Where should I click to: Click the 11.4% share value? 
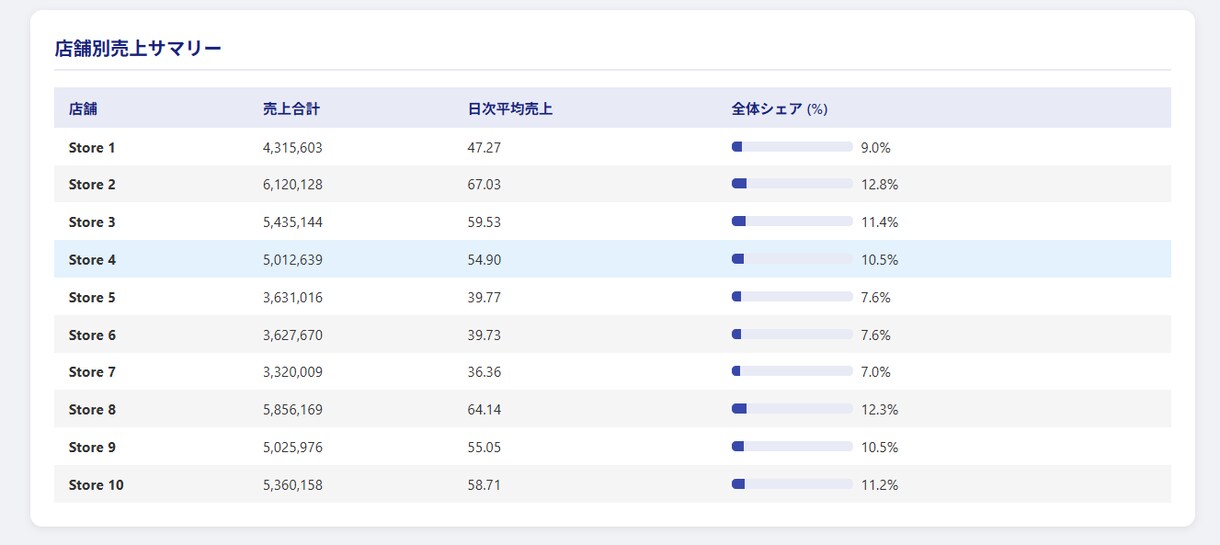[879, 222]
